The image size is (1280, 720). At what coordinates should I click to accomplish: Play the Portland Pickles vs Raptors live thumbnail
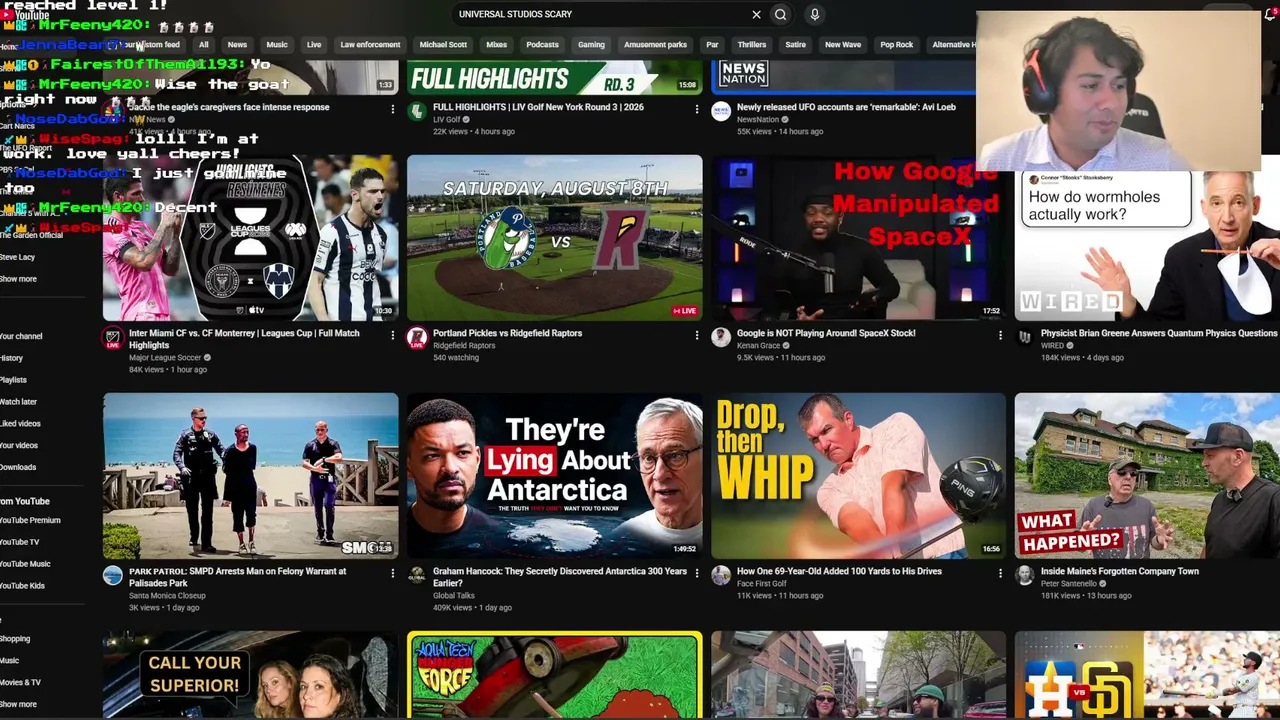(554, 237)
